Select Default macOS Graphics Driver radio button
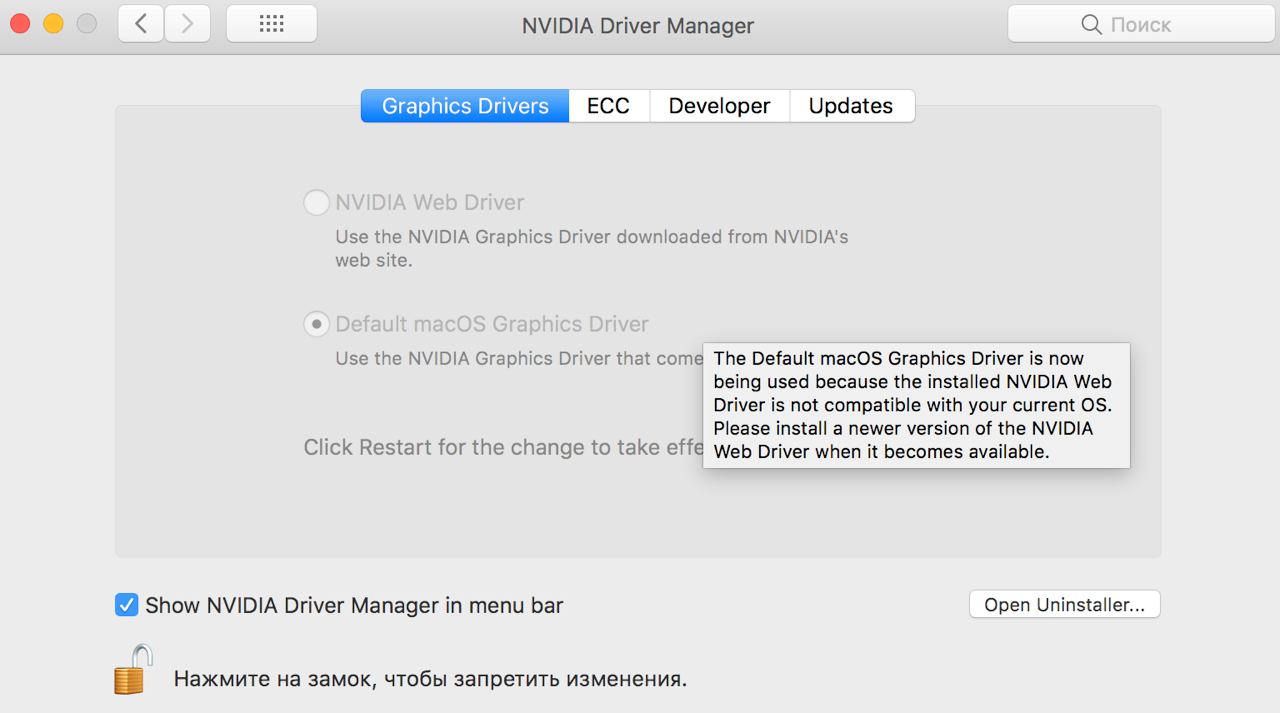Image resolution: width=1280 pixels, height=713 pixels. point(316,324)
